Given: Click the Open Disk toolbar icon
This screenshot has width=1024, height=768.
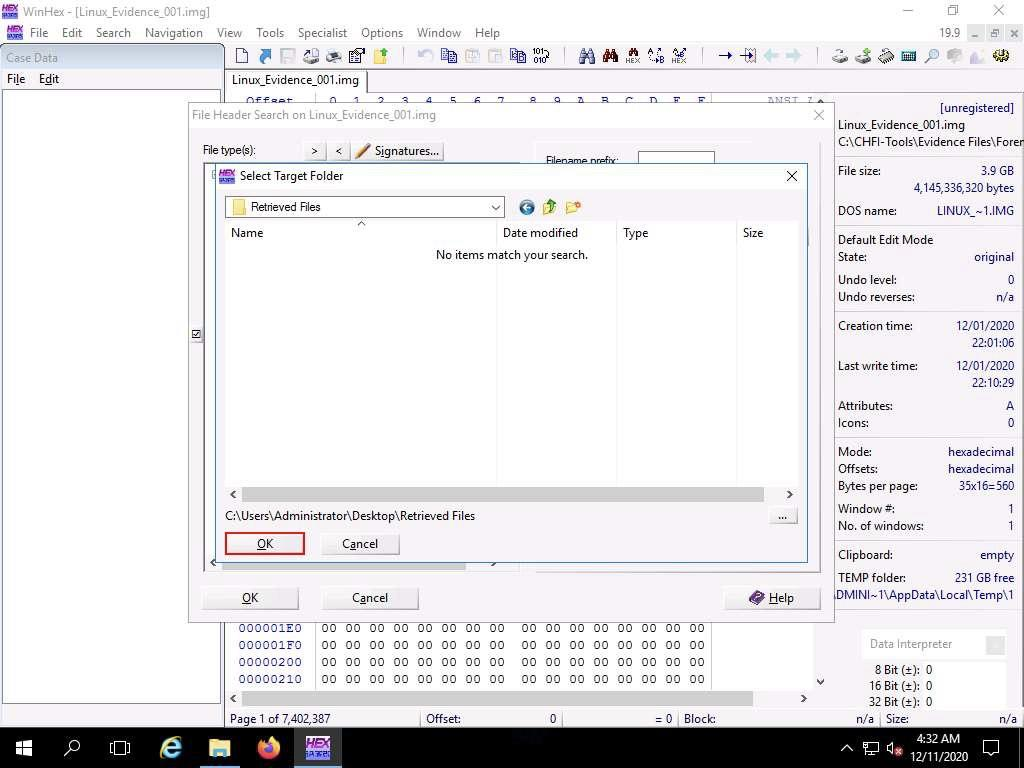Looking at the screenshot, I should coord(840,56).
